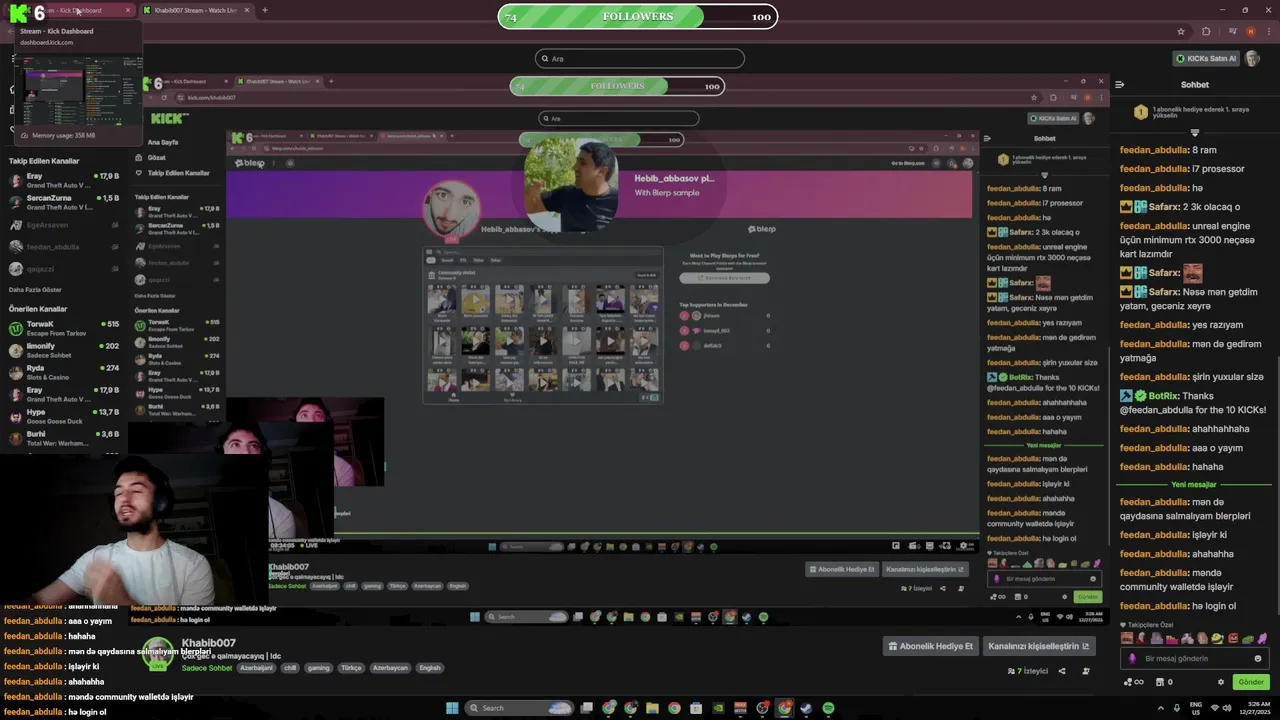1280x720 pixels.
Task: Expand Daha Fazla Göster in the sidebar
Action: [34, 289]
